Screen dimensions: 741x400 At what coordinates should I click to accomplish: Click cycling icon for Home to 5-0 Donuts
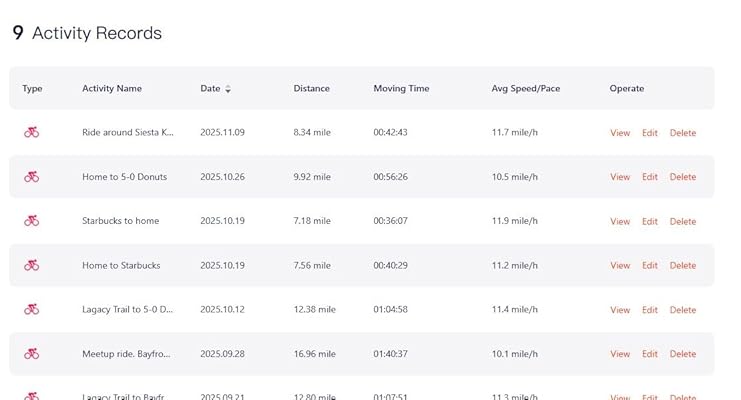32,177
